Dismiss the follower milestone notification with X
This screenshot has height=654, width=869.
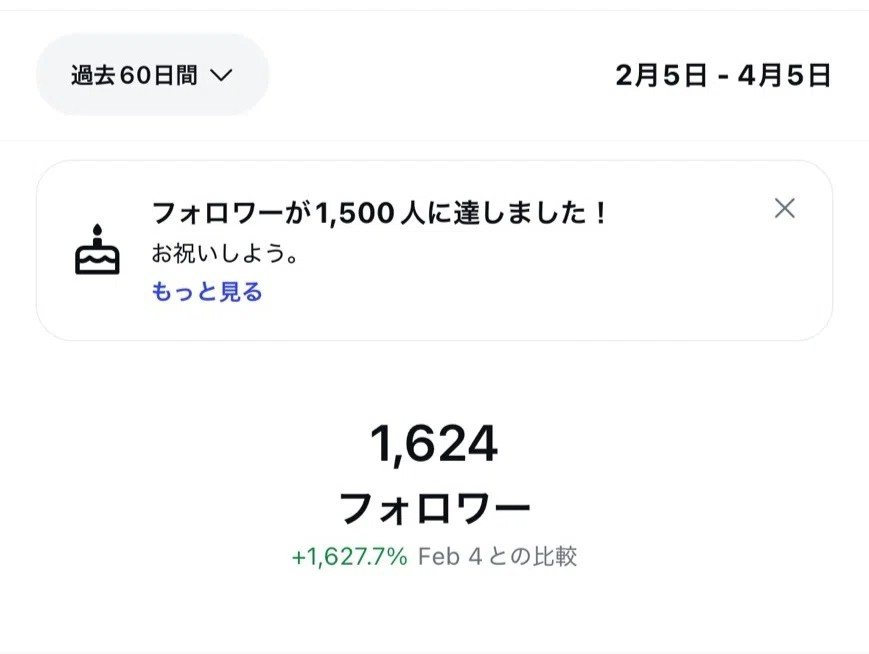(x=785, y=208)
